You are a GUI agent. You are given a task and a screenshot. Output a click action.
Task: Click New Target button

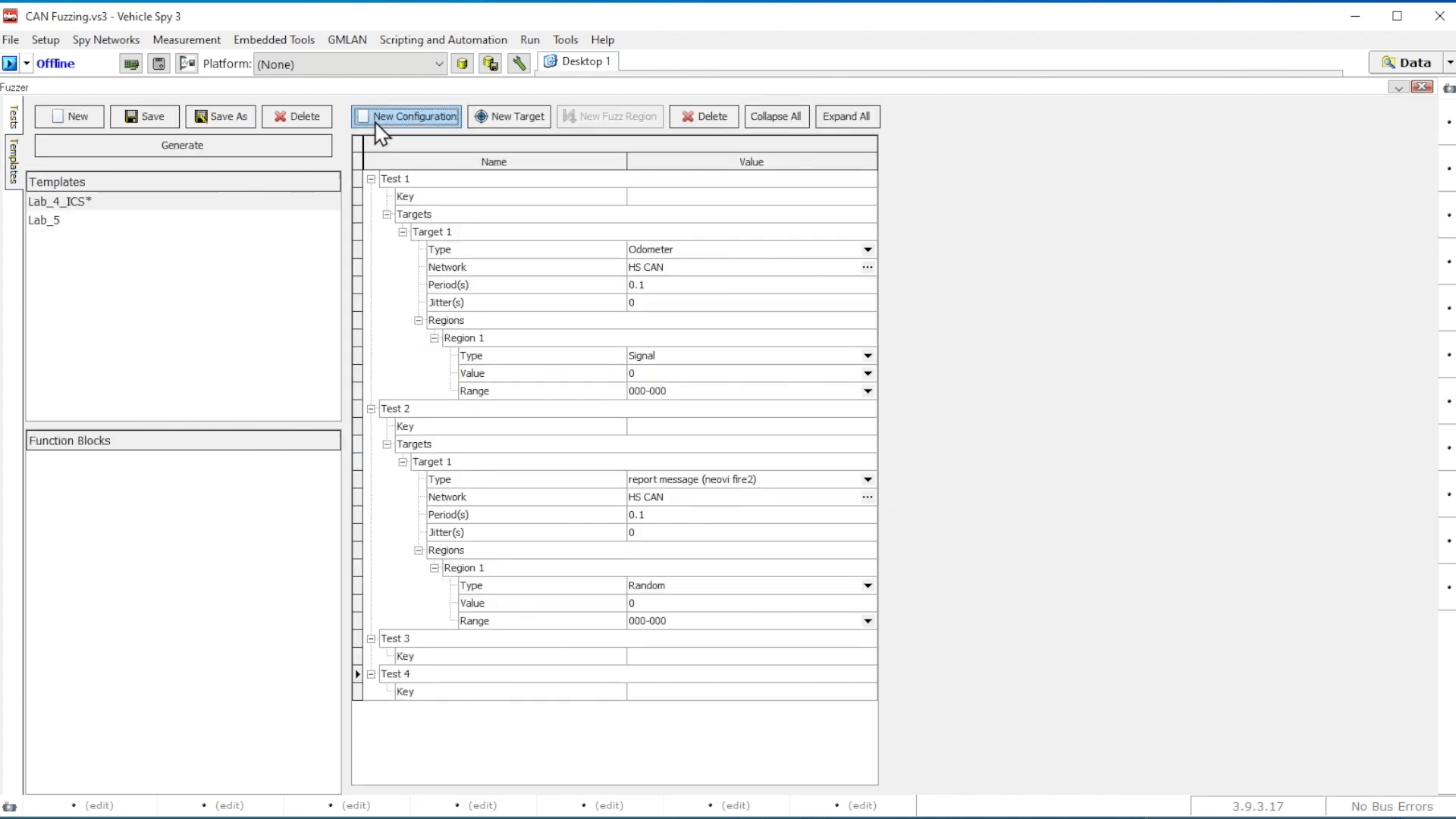tap(510, 117)
